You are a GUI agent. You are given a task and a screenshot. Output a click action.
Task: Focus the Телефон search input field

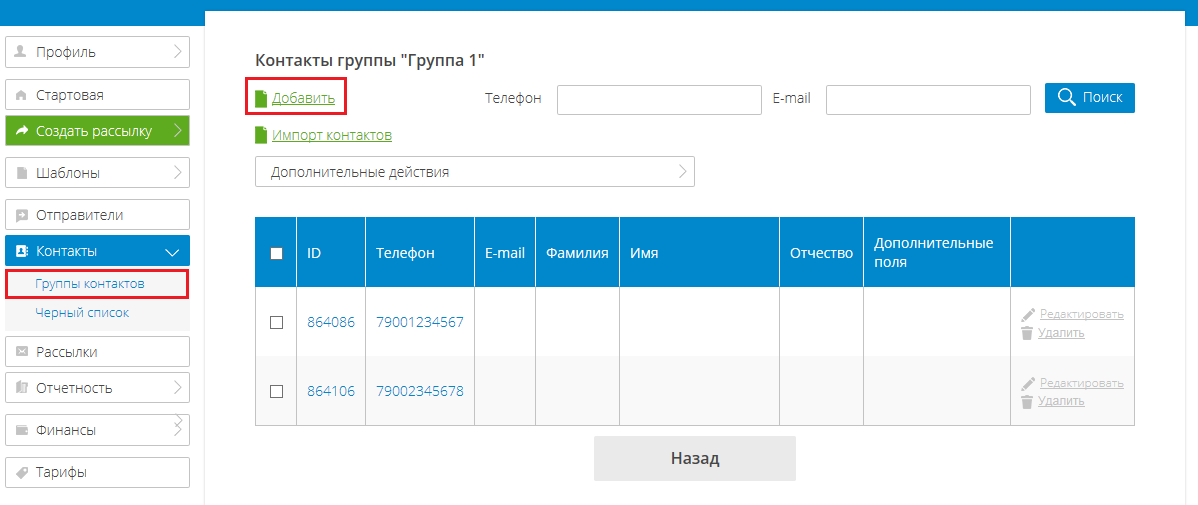(659, 99)
